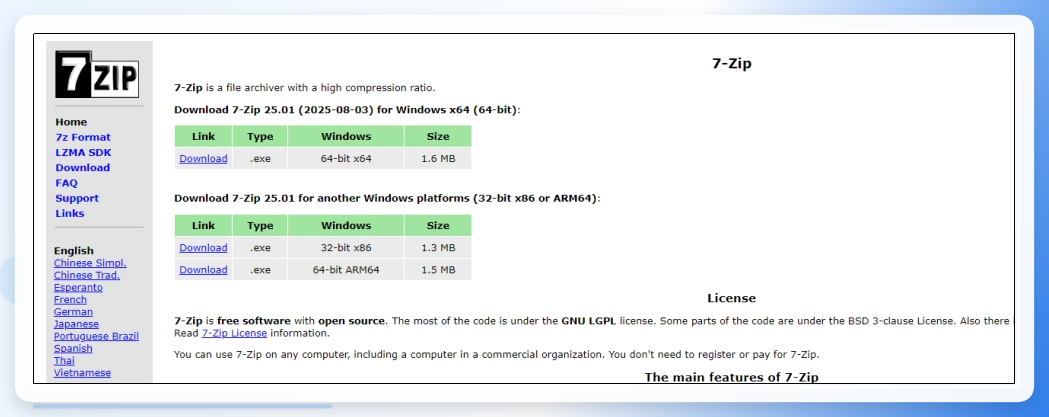Open the 7z Format page

(x=83, y=137)
